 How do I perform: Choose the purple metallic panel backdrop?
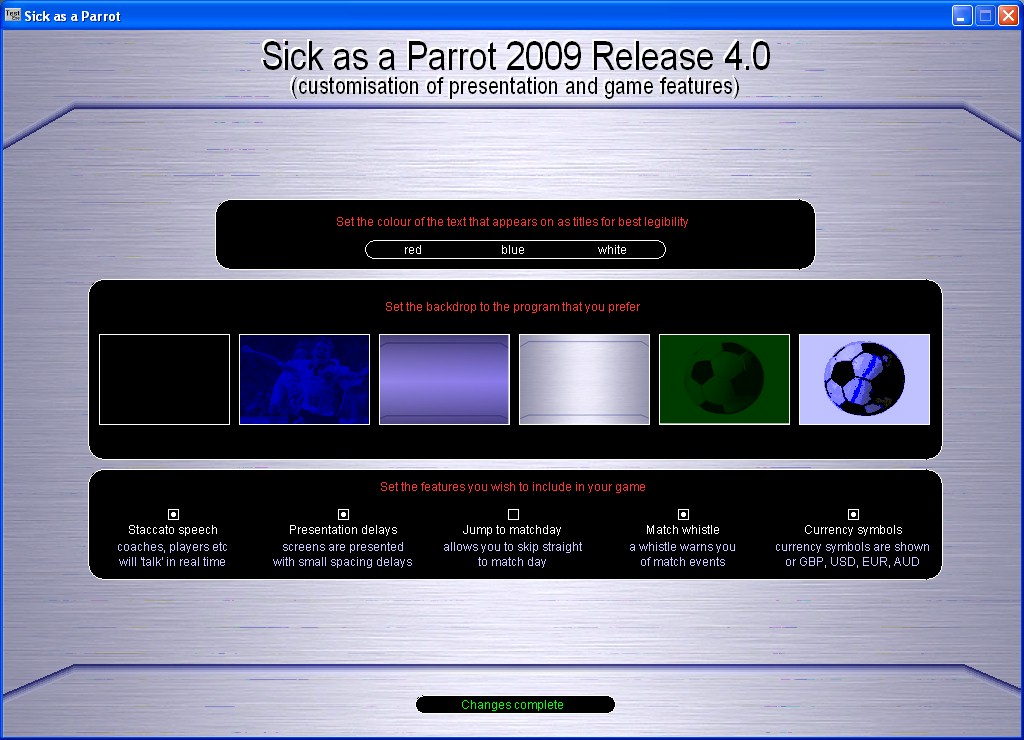[x=444, y=379]
